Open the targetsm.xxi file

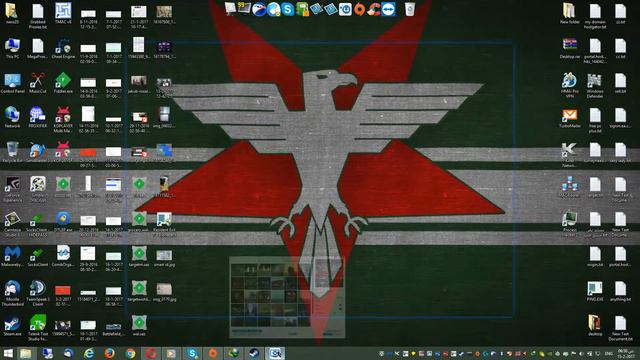pyautogui.click(x=139, y=256)
